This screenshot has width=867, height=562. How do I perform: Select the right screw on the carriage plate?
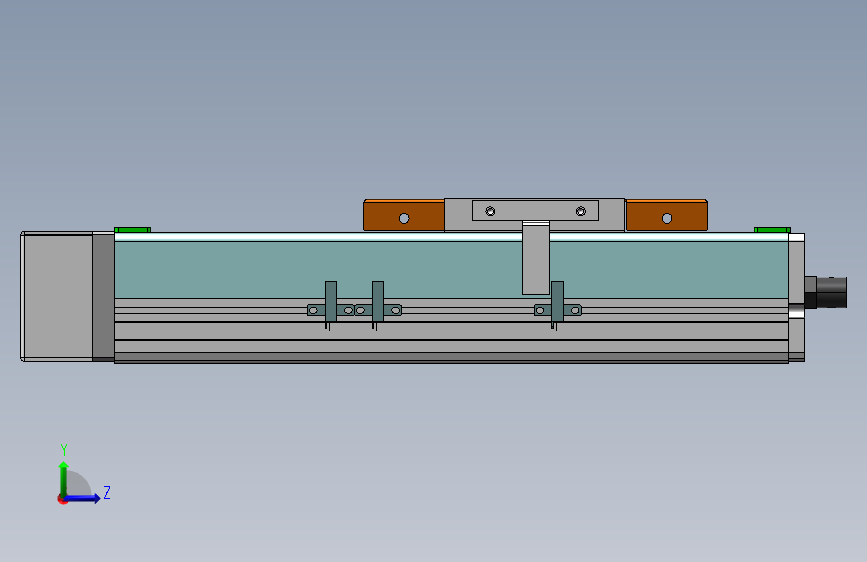[x=581, y=211]
